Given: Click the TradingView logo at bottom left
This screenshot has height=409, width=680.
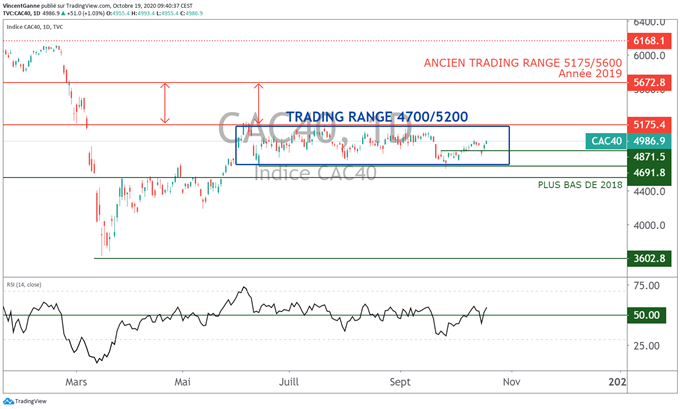Looking at the screenshot, I should [25, 401].
